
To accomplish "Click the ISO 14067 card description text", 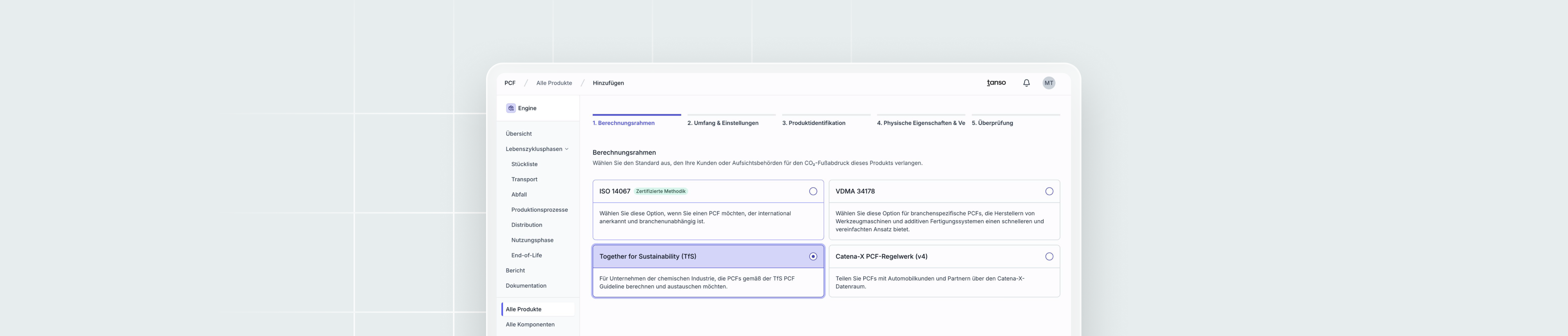I will click(x=695, y=217).
